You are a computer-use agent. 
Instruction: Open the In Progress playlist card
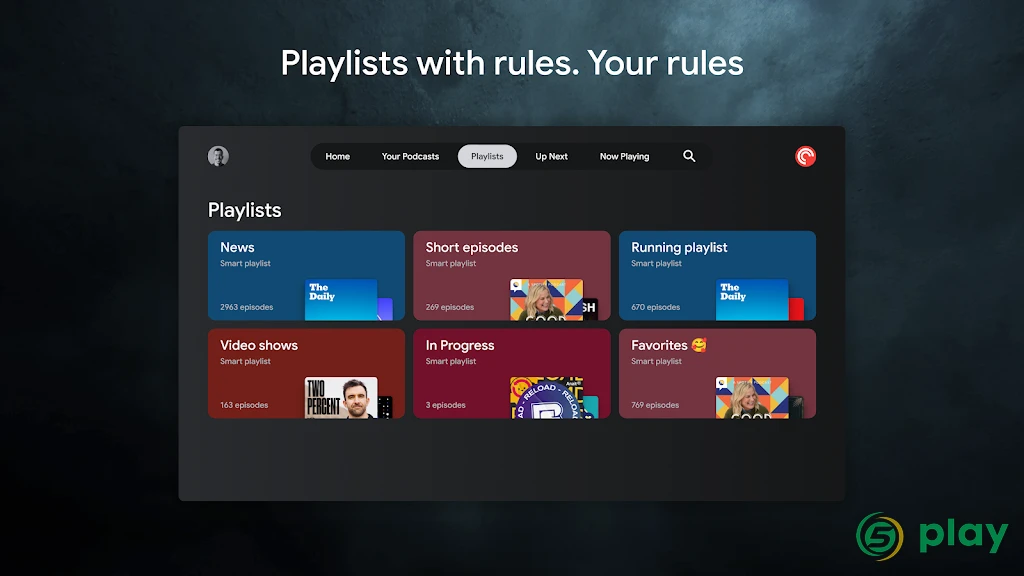512,374
